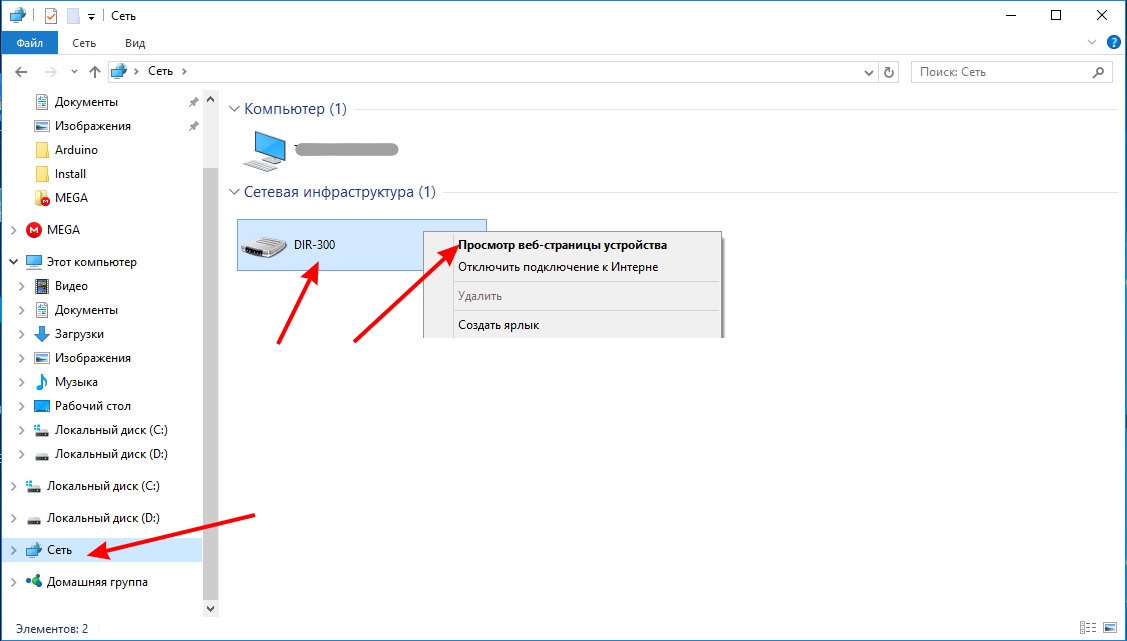Click the navigate back arrow

click(20, 71)
